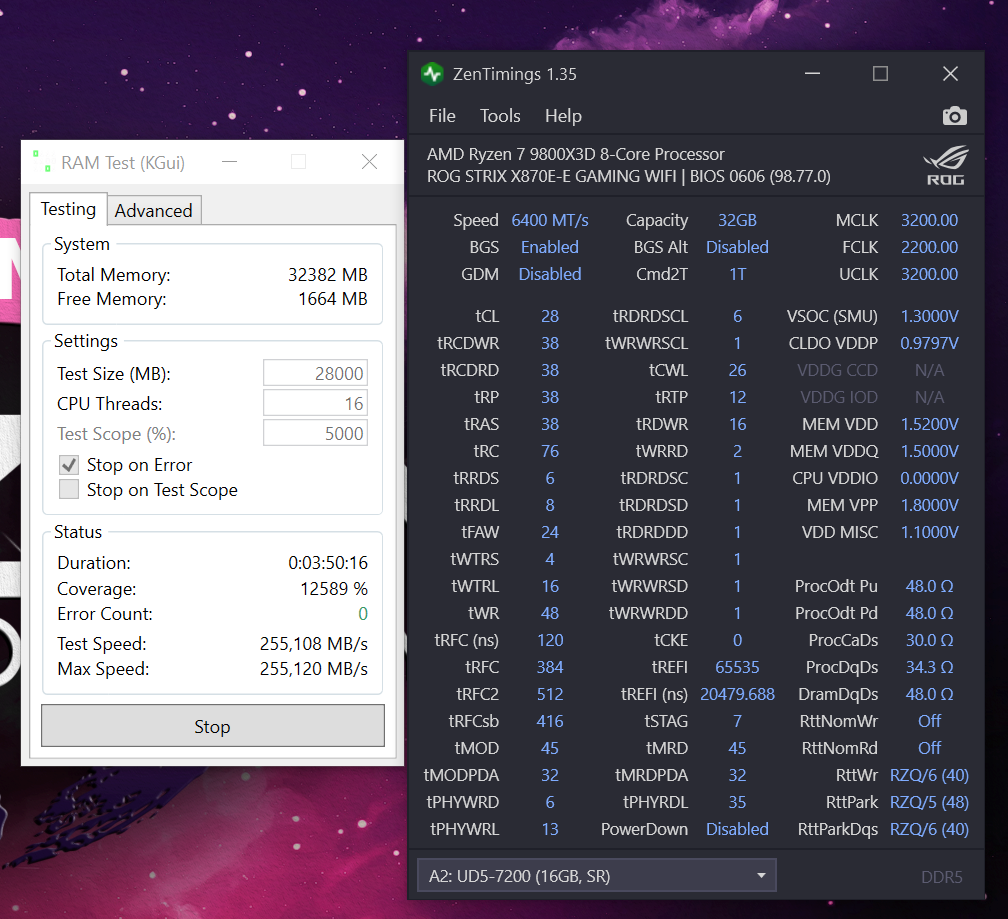Click the tREFI (ns) value 20479.688
The height and width of the screenshot is (919, 1008).
737,694
